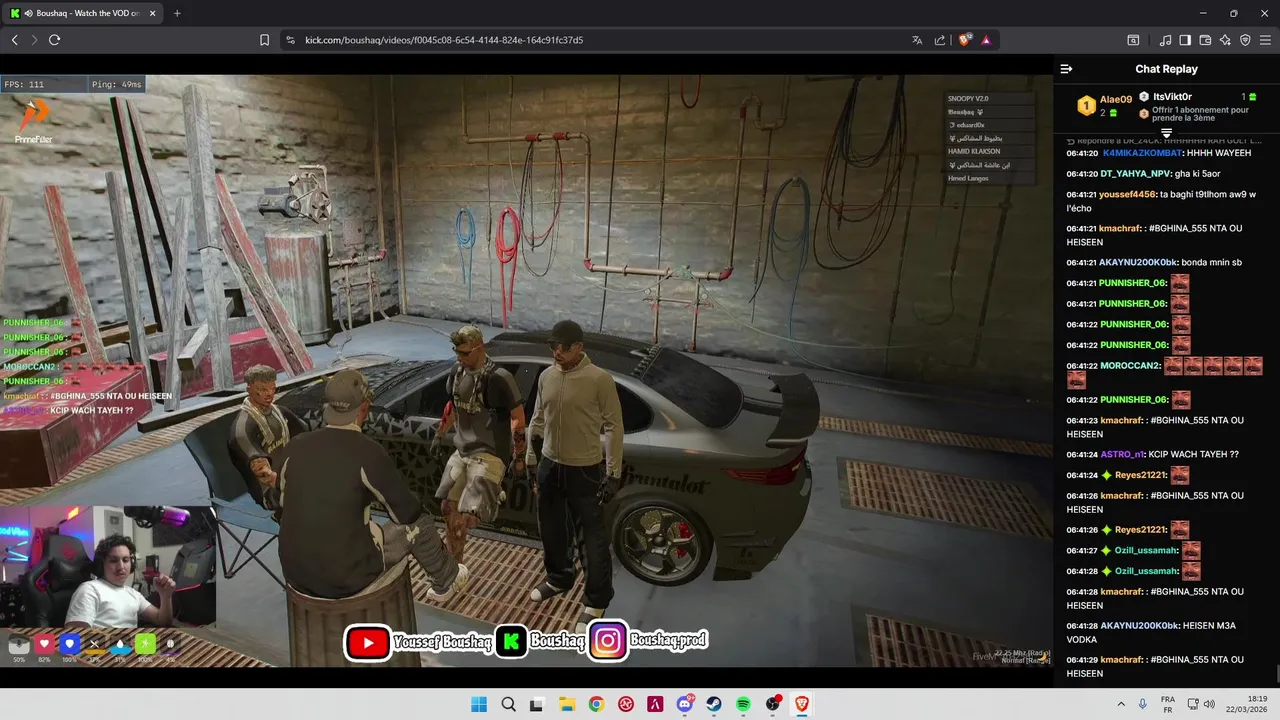Open Windows Start menu
Screen dimensions: 1280x720
(478, 704)
